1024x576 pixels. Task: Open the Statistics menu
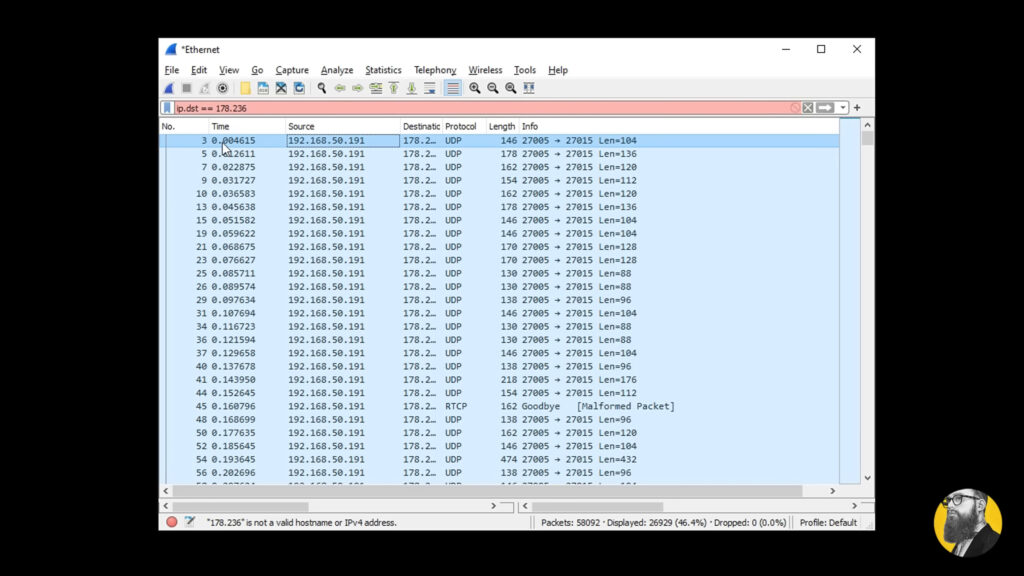point(383,70)
